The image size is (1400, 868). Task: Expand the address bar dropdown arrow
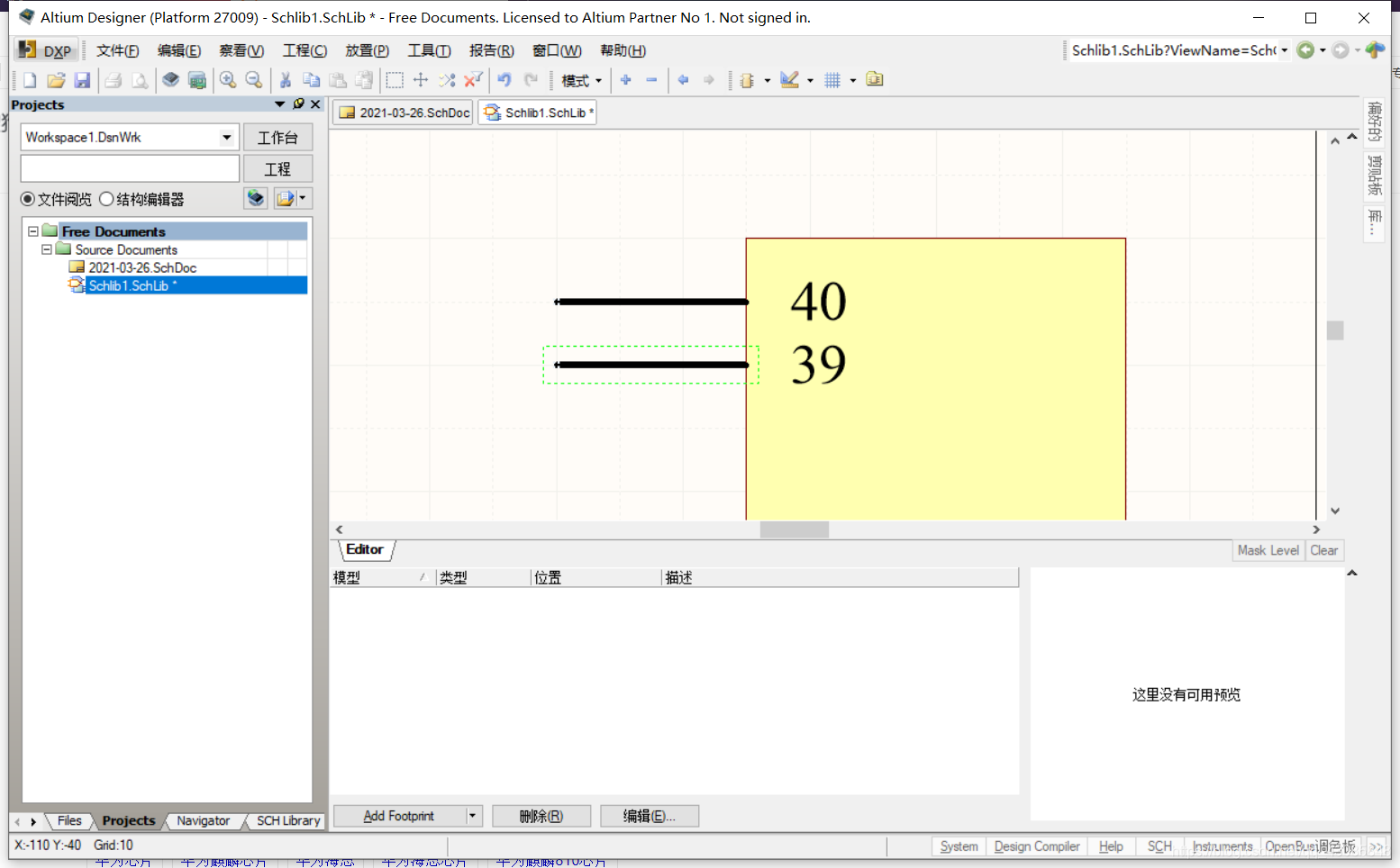pyautogui.click(x=1285, y=50)
